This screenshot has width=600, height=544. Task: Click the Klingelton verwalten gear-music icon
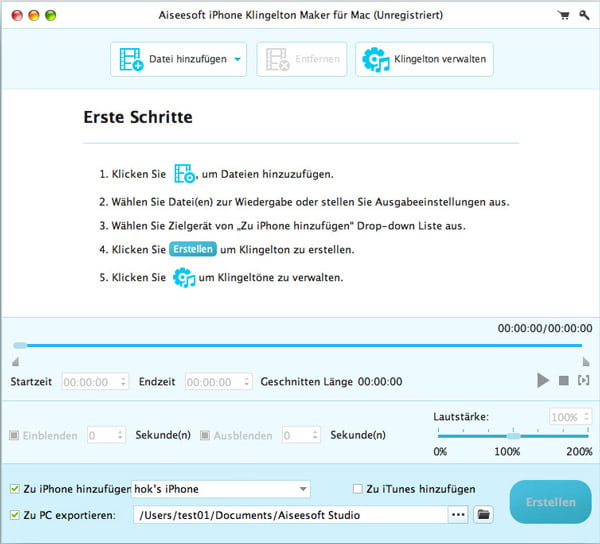377,59
